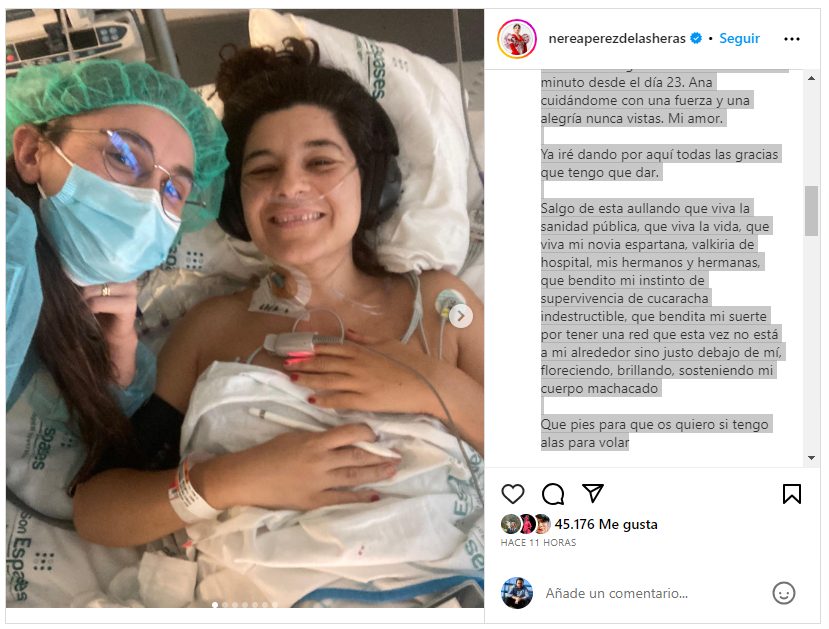Share post with paper plane icon

pos(593,493)
